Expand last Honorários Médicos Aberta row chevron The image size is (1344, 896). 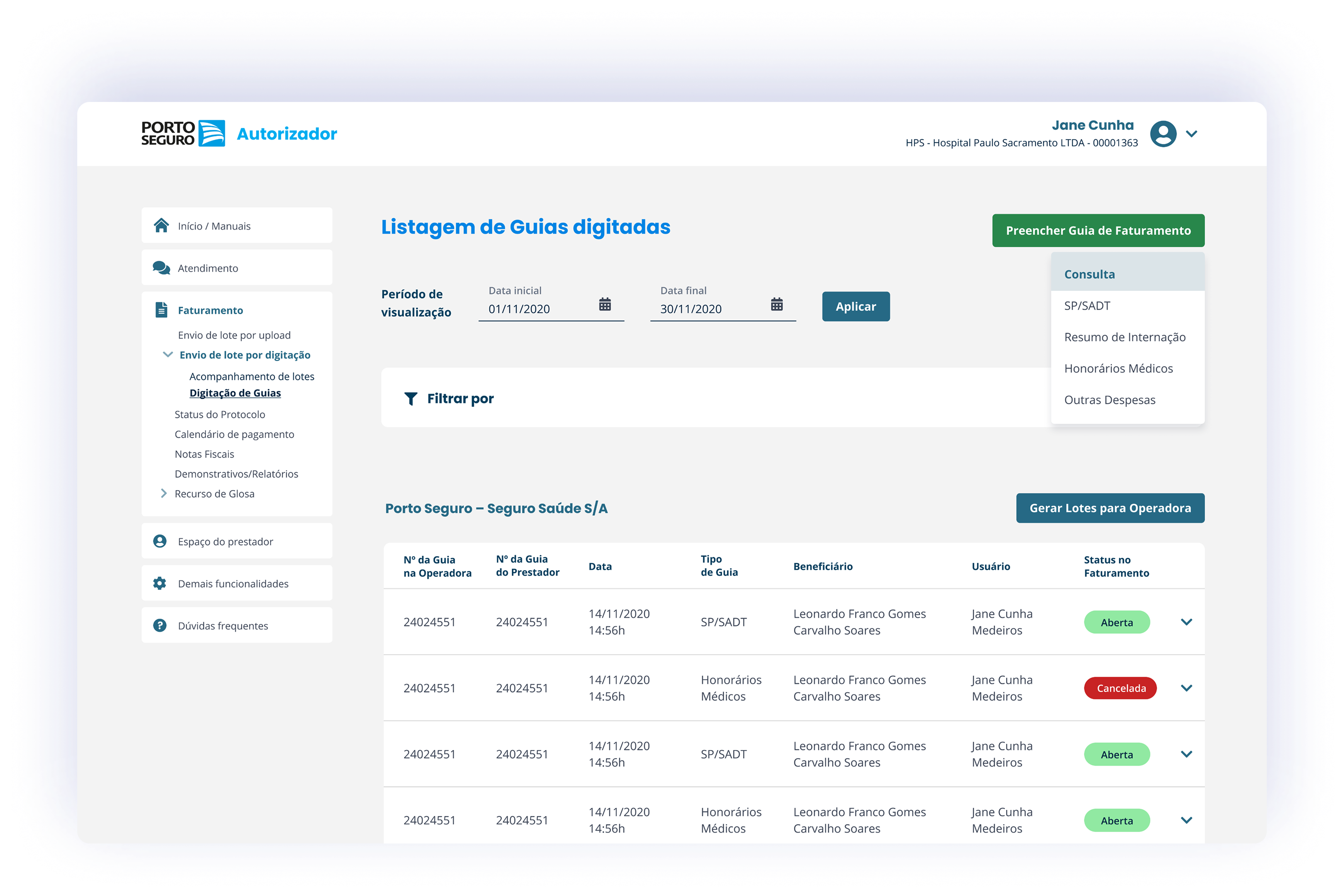1186,820
